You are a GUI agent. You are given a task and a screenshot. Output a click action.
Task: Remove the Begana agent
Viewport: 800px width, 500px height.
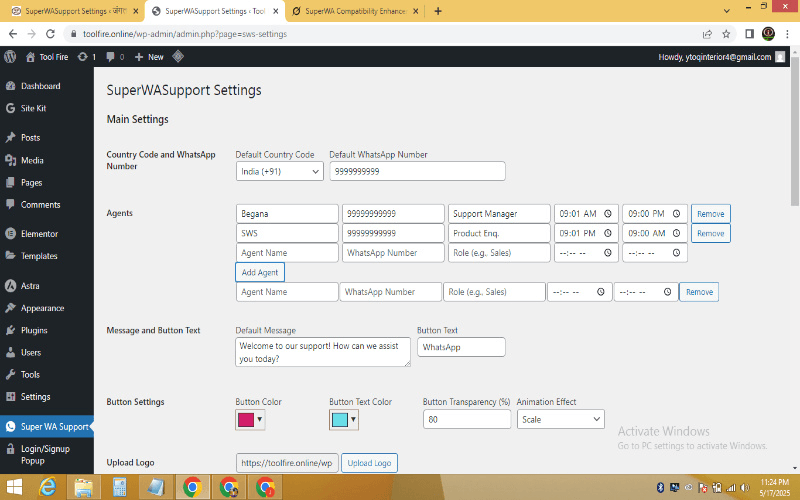point(711,214)
